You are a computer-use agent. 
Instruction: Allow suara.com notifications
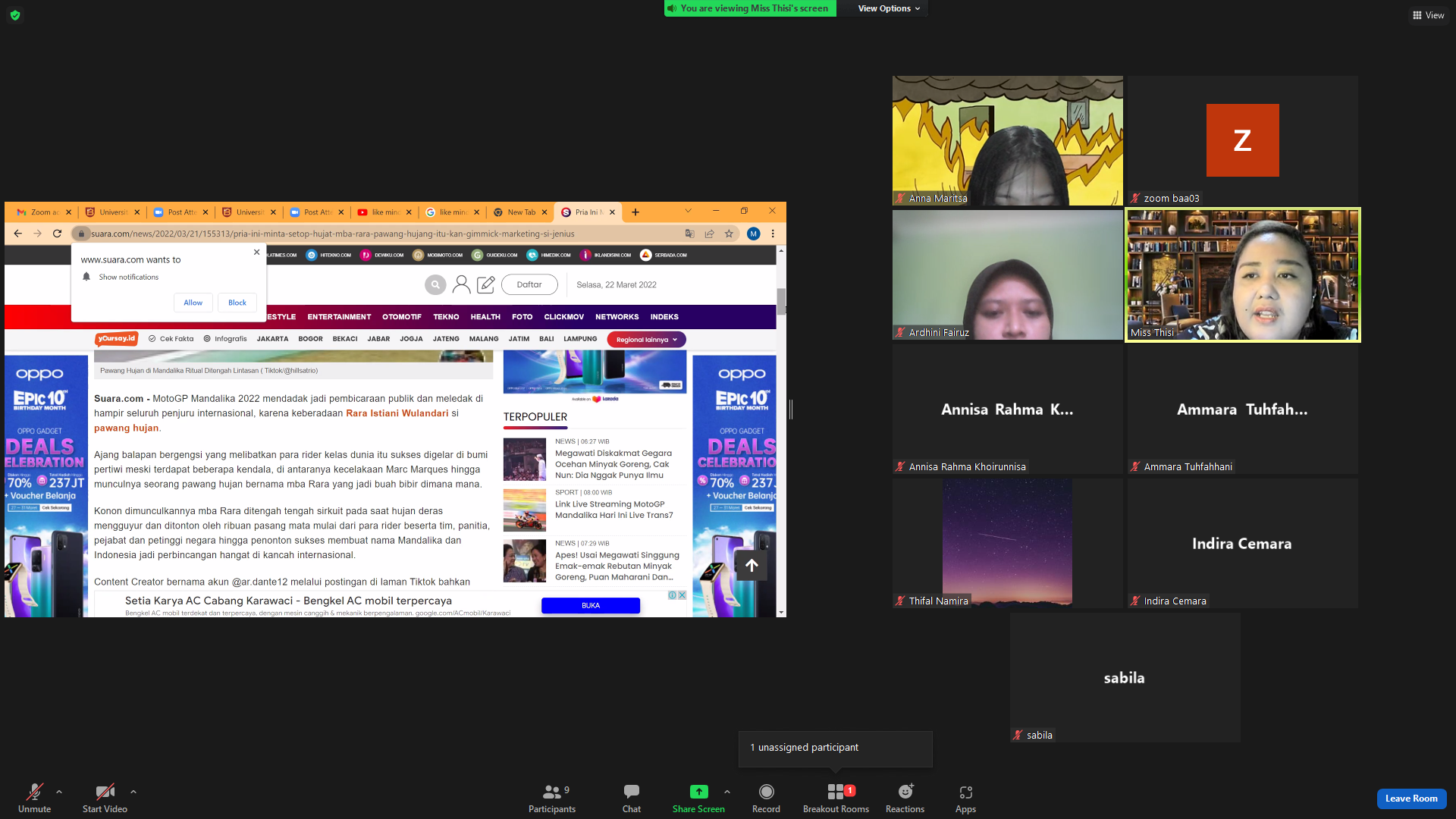click(193, 303)
